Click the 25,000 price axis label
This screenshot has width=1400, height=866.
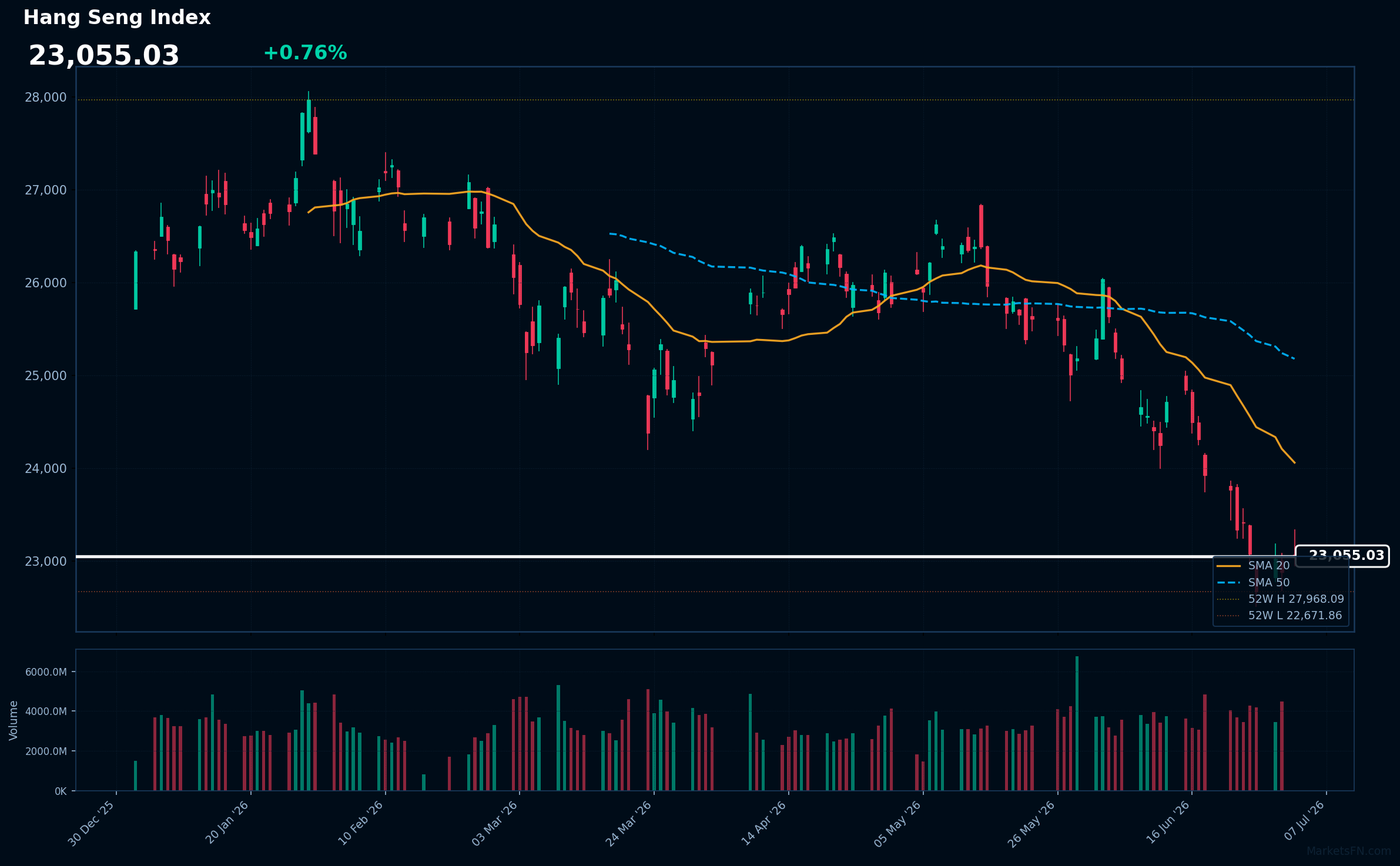click(x=46, y=376)
